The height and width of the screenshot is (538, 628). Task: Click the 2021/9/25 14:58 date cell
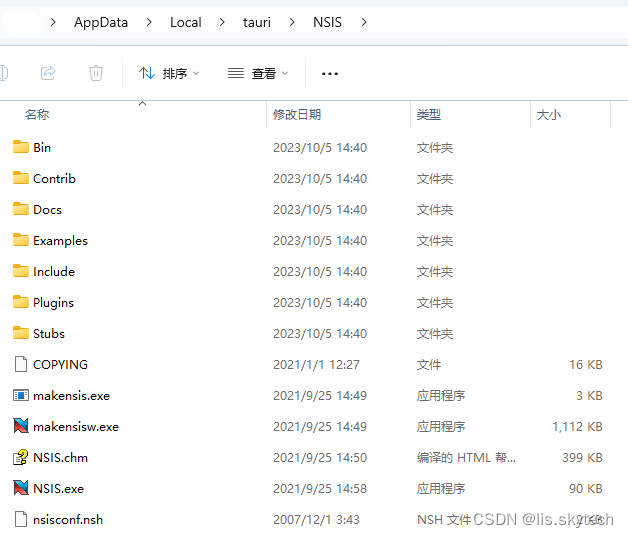click(x=320, y=488)
